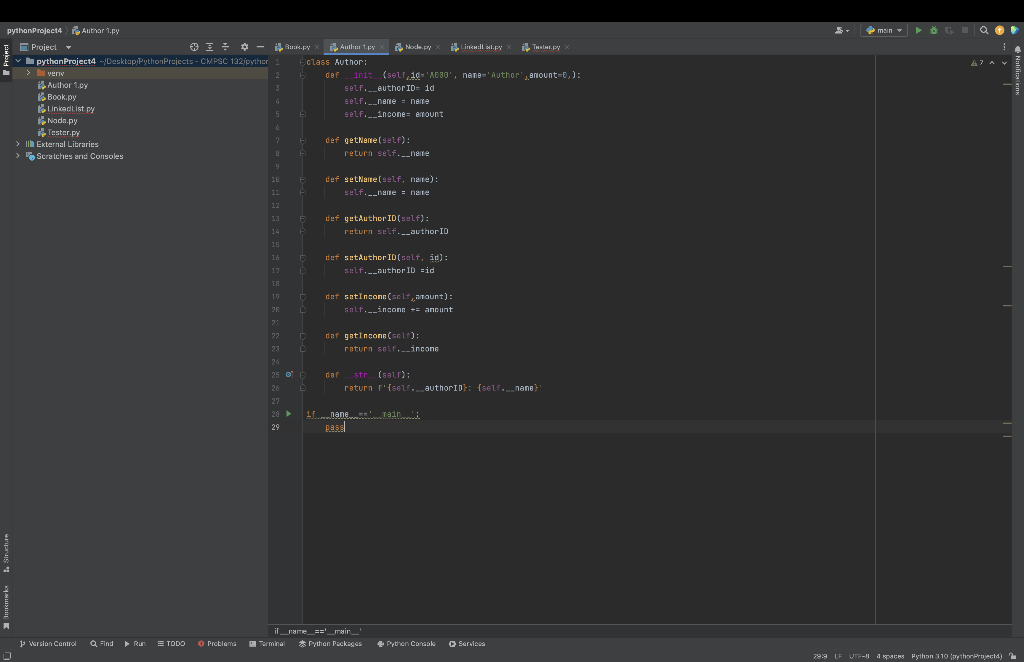
Task: Expand all in Project panel
Action: [210, 47]
